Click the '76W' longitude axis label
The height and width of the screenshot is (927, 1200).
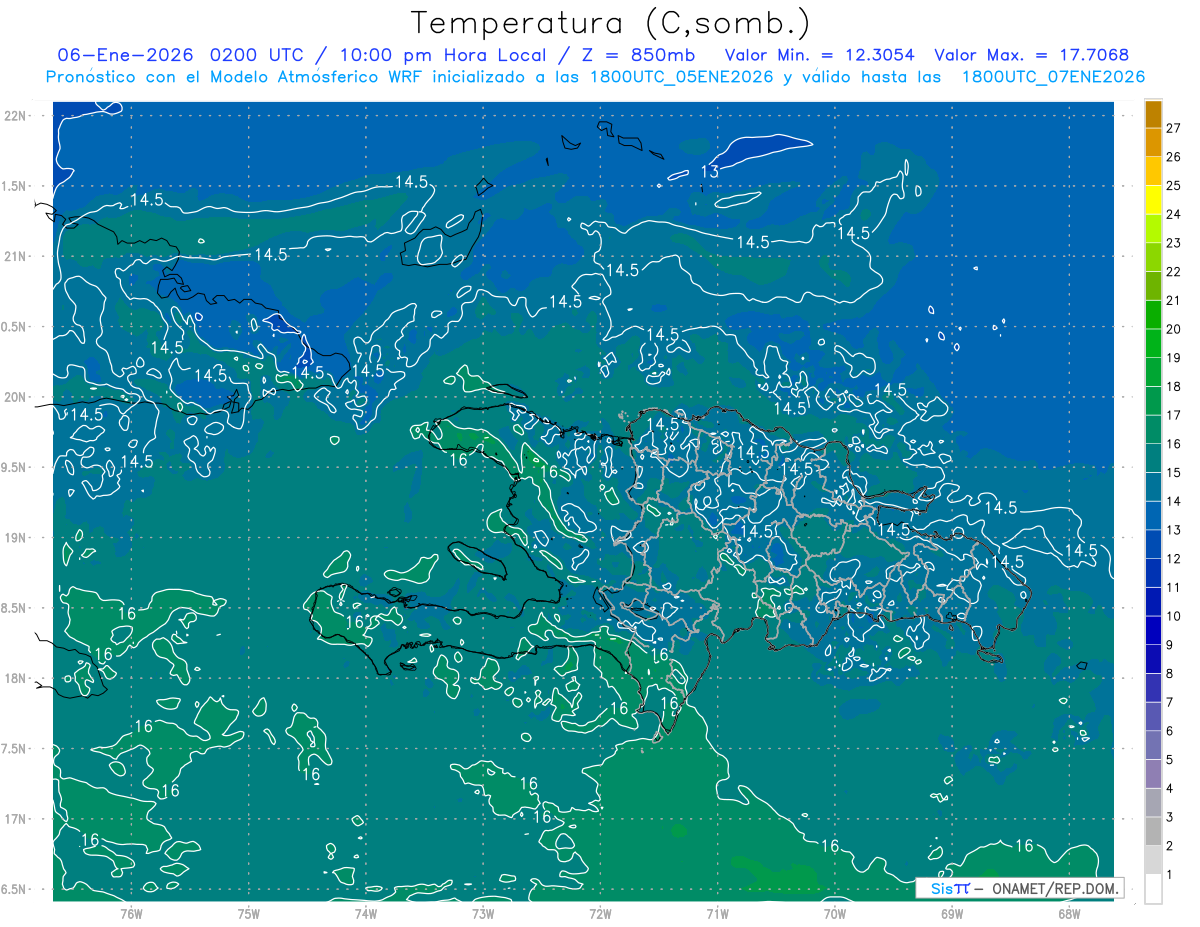click(x=131, y=913)
